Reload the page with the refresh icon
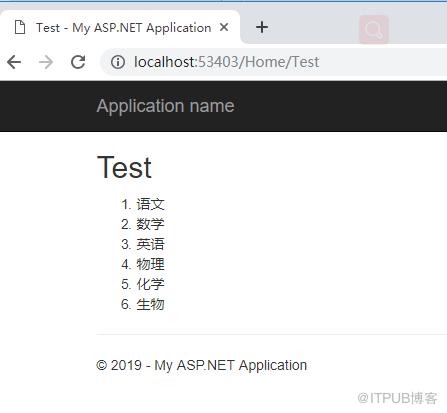The width and height of the screenshot is (447, 413). (x=78, y=62)
